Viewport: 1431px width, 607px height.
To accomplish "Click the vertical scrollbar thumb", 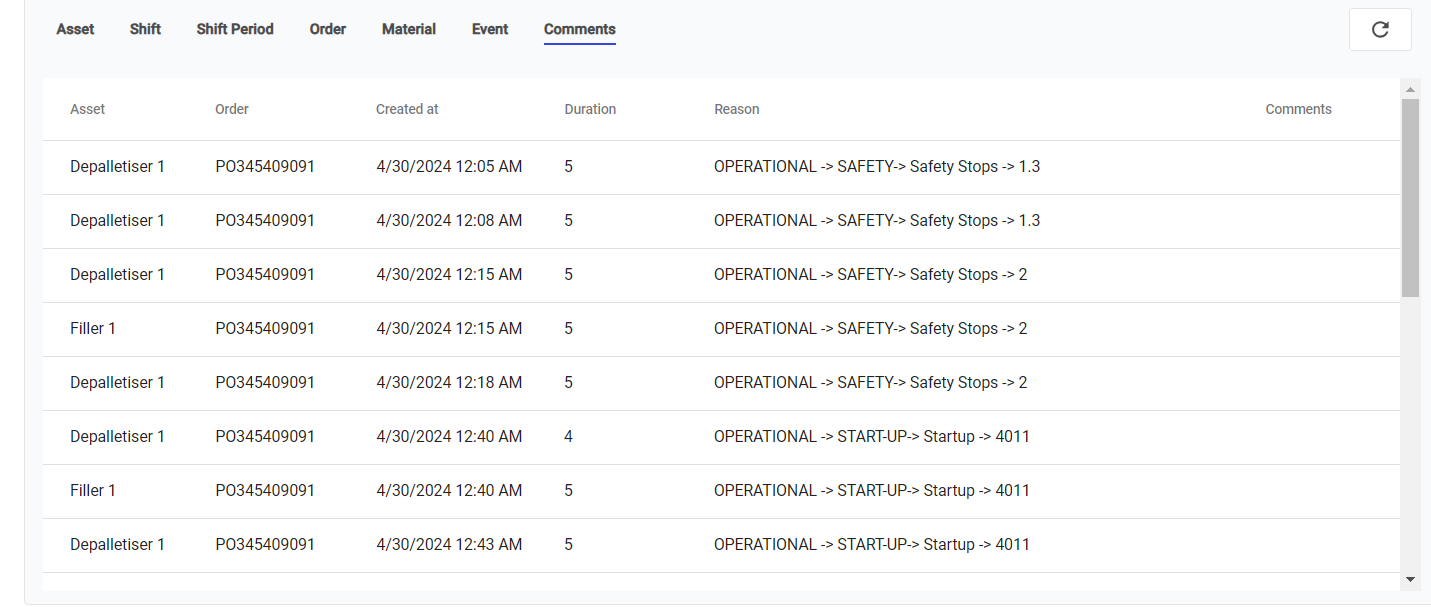I will (x=1410, y=197).
